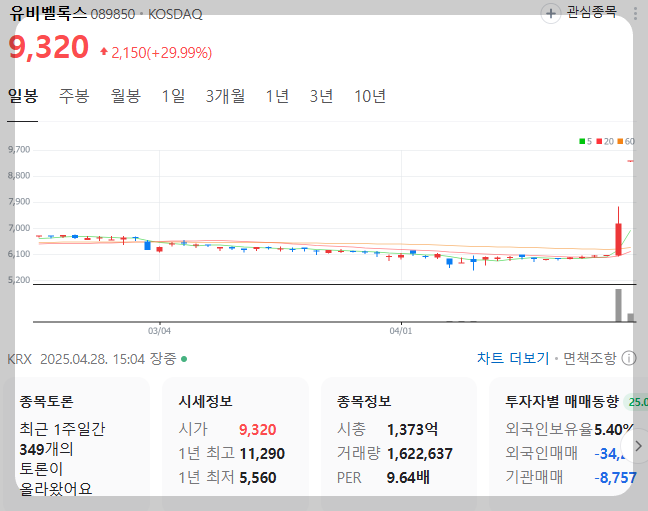The image size is (648, 511).
Task: Show the 3년 chart range
Action: [x=322, y=96]
